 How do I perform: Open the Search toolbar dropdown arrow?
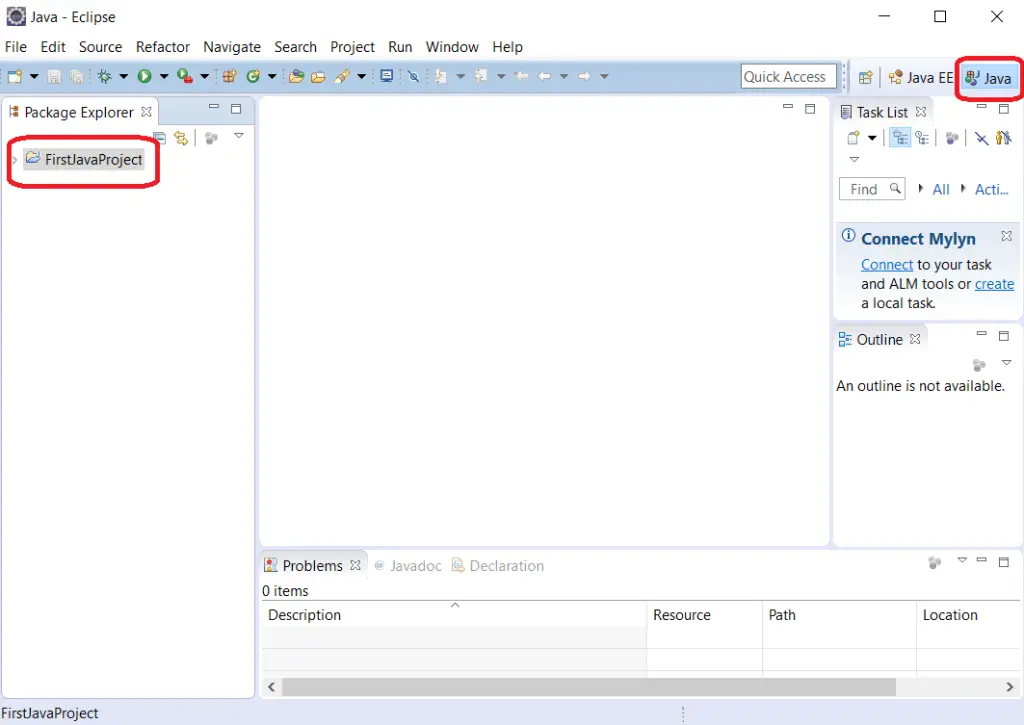(361, 76)
